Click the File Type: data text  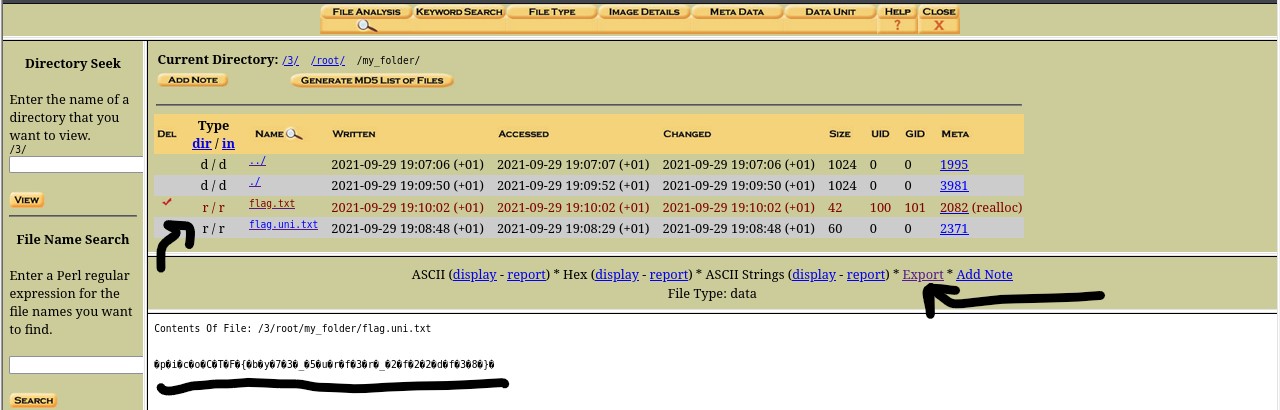712,294
